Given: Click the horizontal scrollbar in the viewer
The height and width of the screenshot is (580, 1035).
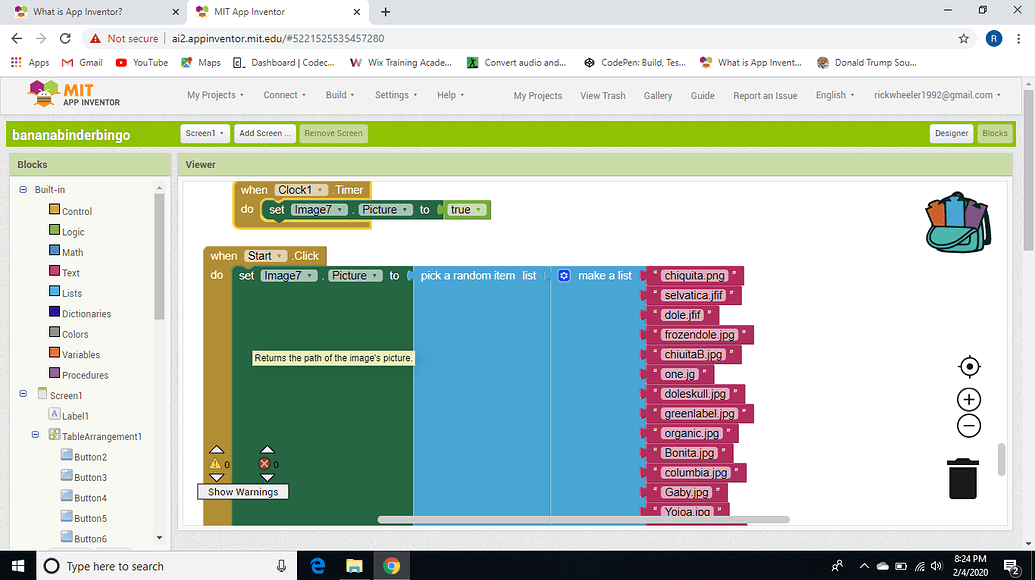Looking at the screenshot, I should [583, 520].
